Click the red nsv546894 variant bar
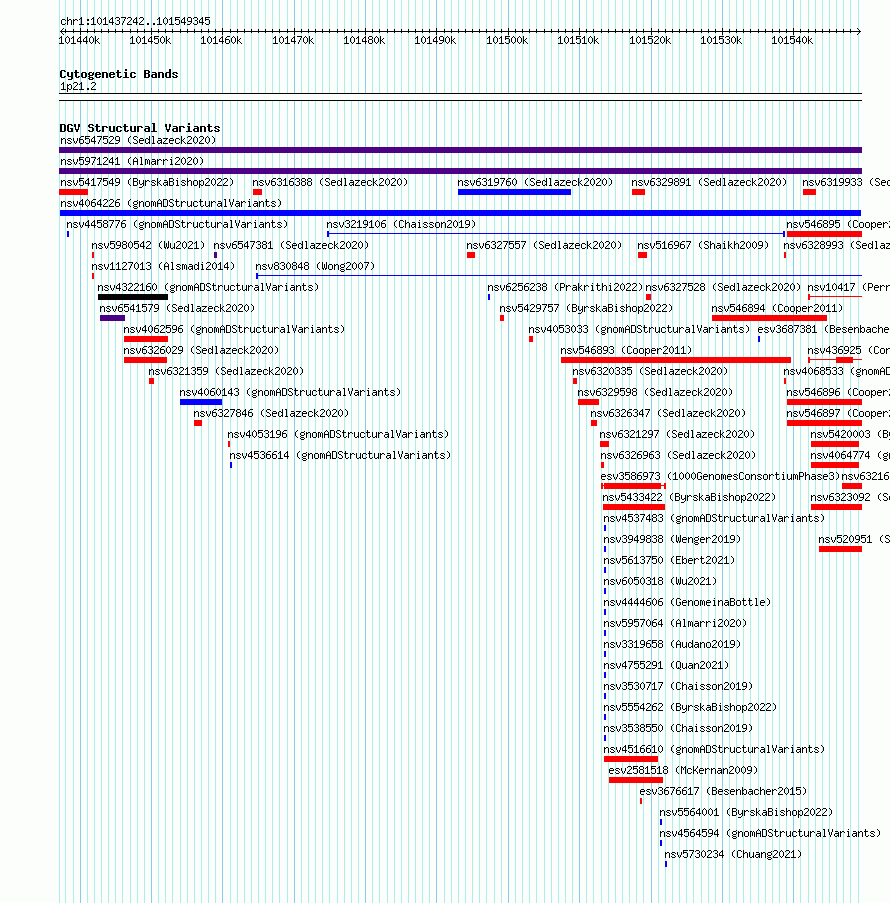This screenshot has width=890, height=903. click(769, 318)
